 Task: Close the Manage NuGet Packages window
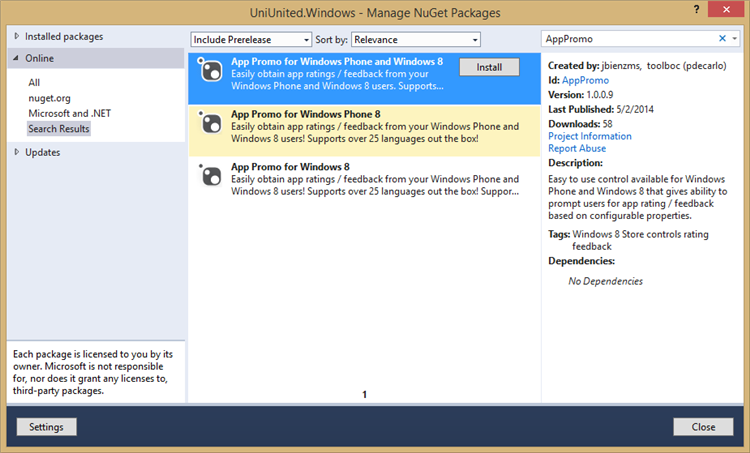pos(726,10)
